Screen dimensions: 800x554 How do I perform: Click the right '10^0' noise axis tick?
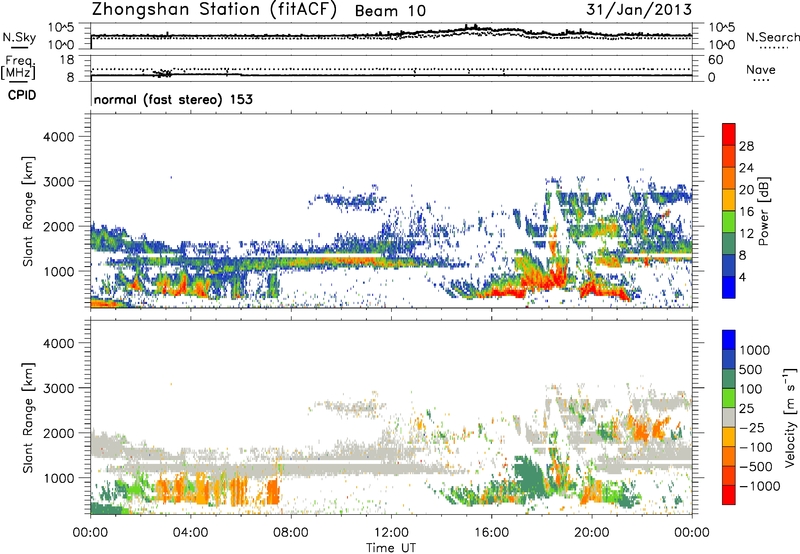pos(722,44)
